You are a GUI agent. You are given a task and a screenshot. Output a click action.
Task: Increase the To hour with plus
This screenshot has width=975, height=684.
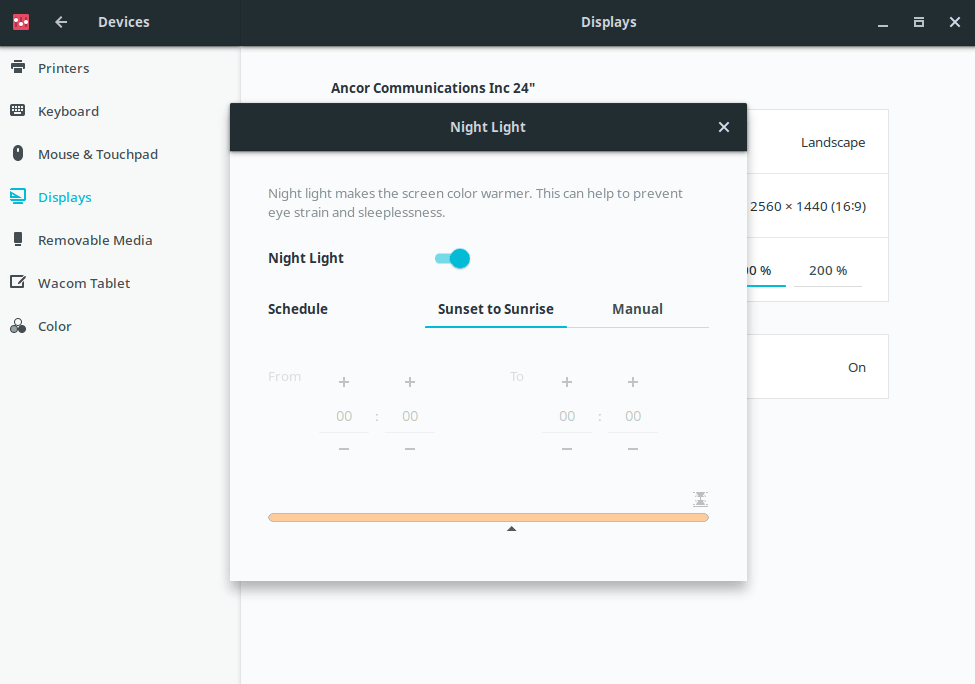click(x=567, y=382)
